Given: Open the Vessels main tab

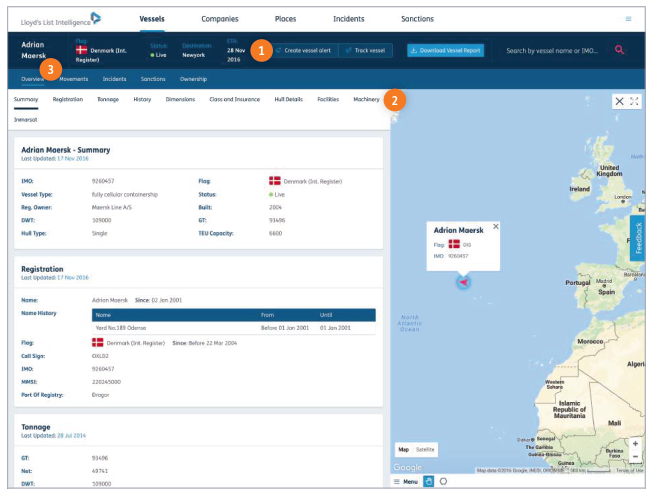Looking at the screenshot, I should [x=152, y=19].
